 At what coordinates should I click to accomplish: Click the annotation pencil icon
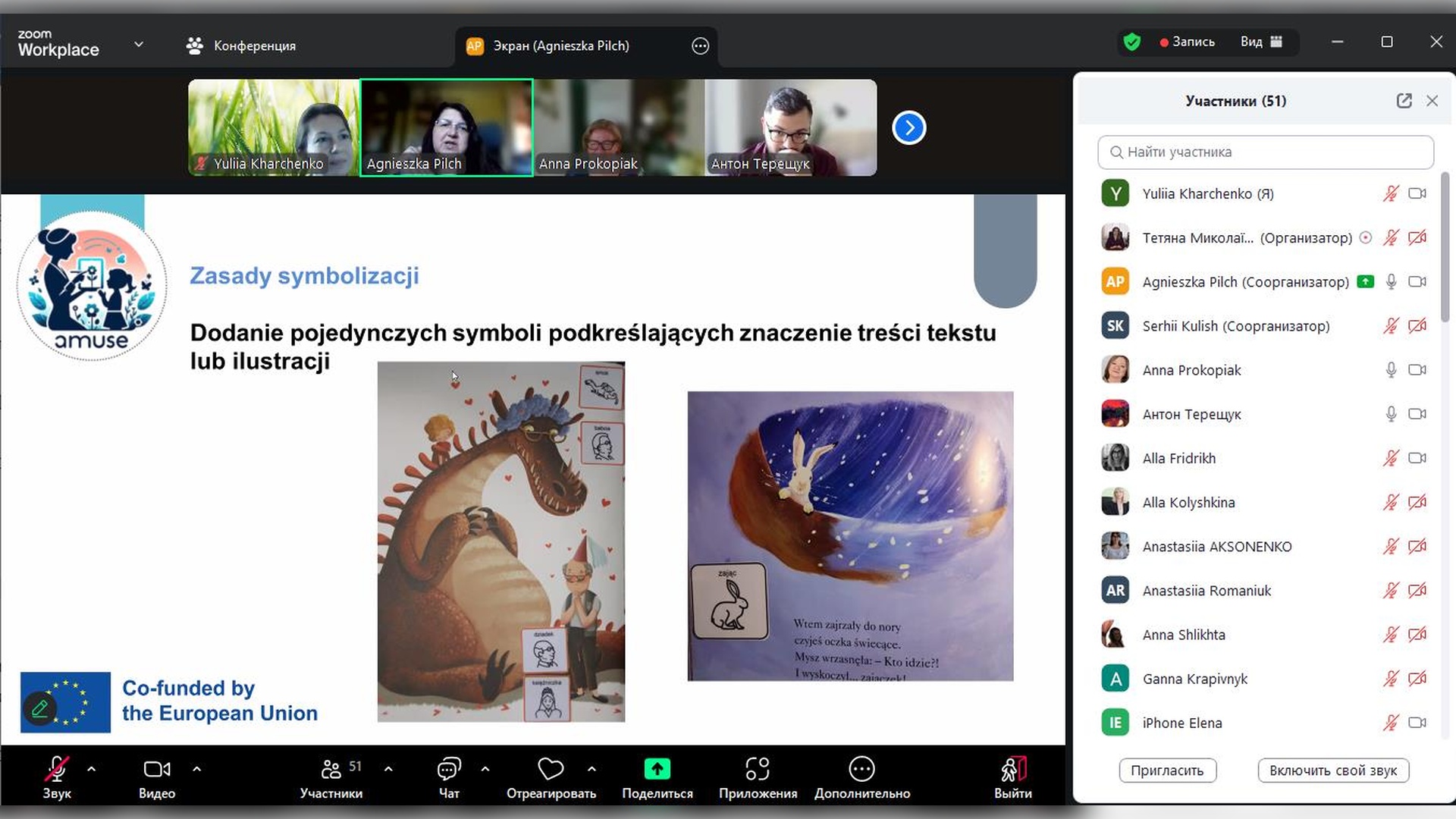[40, 709]
